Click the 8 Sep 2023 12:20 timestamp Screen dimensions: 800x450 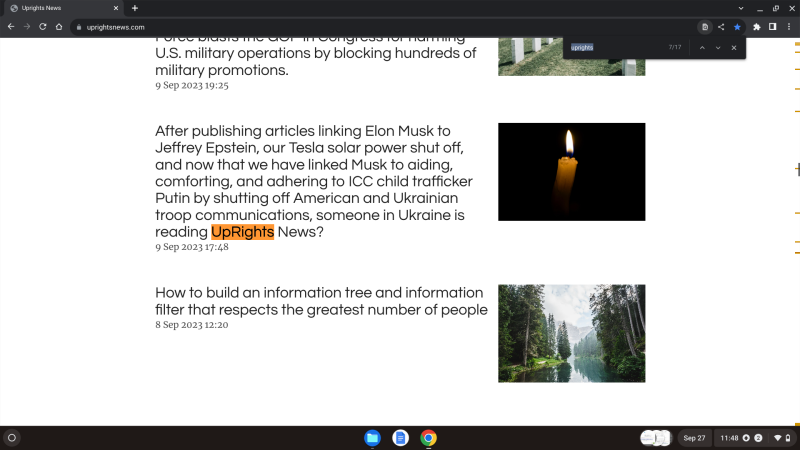point(192,325)
